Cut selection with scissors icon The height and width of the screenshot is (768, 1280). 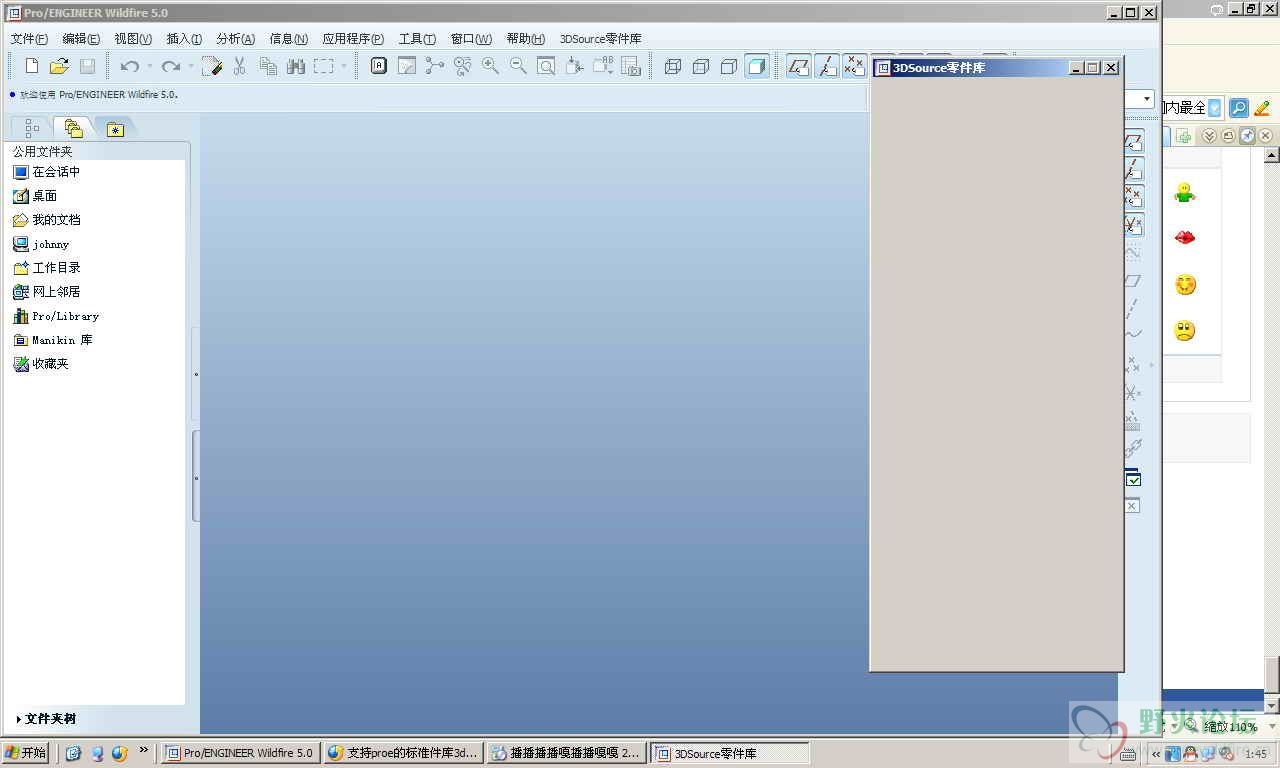tap(240, 66)
